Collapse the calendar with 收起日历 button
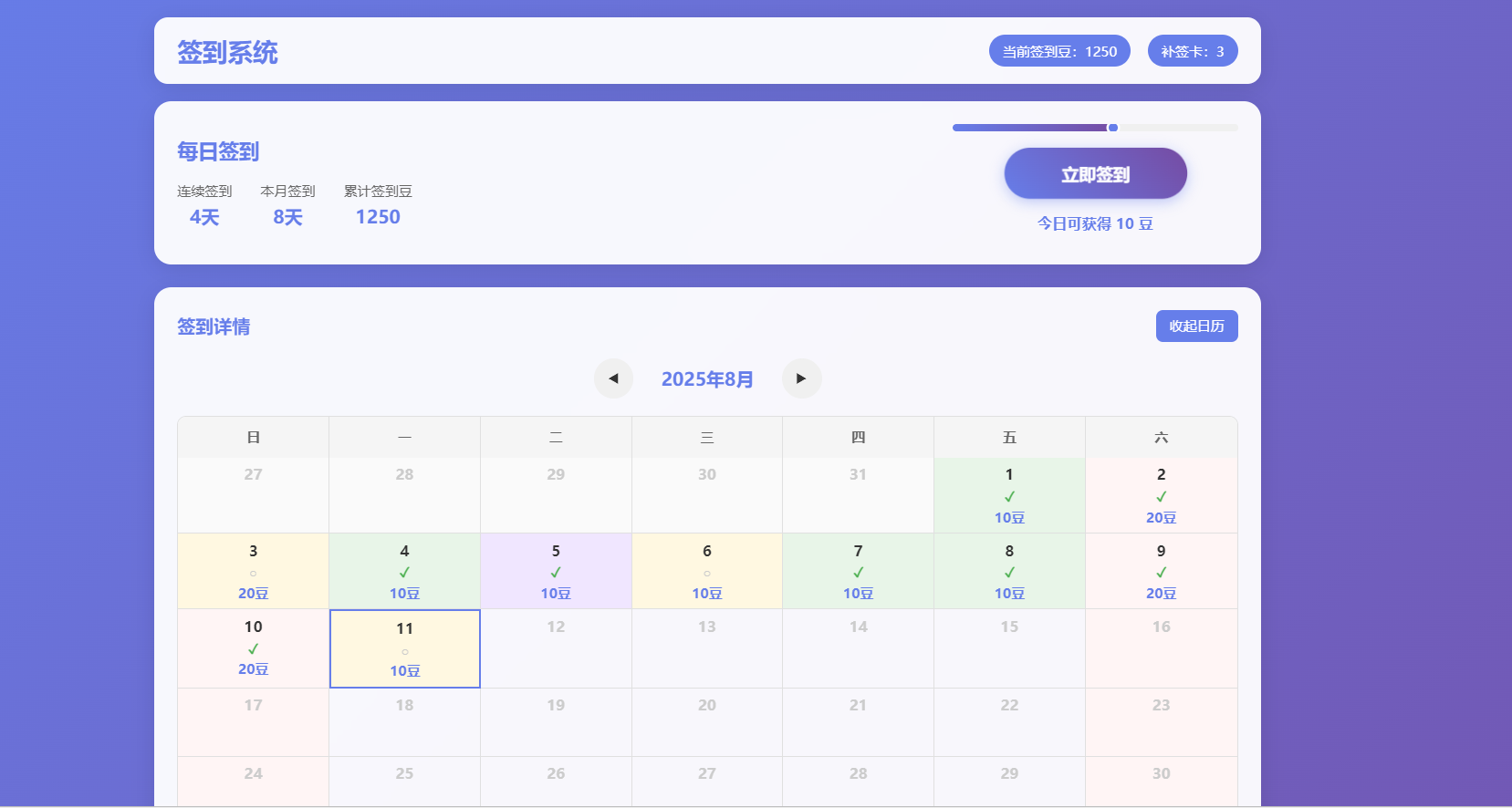 (x=1196, y=326)
